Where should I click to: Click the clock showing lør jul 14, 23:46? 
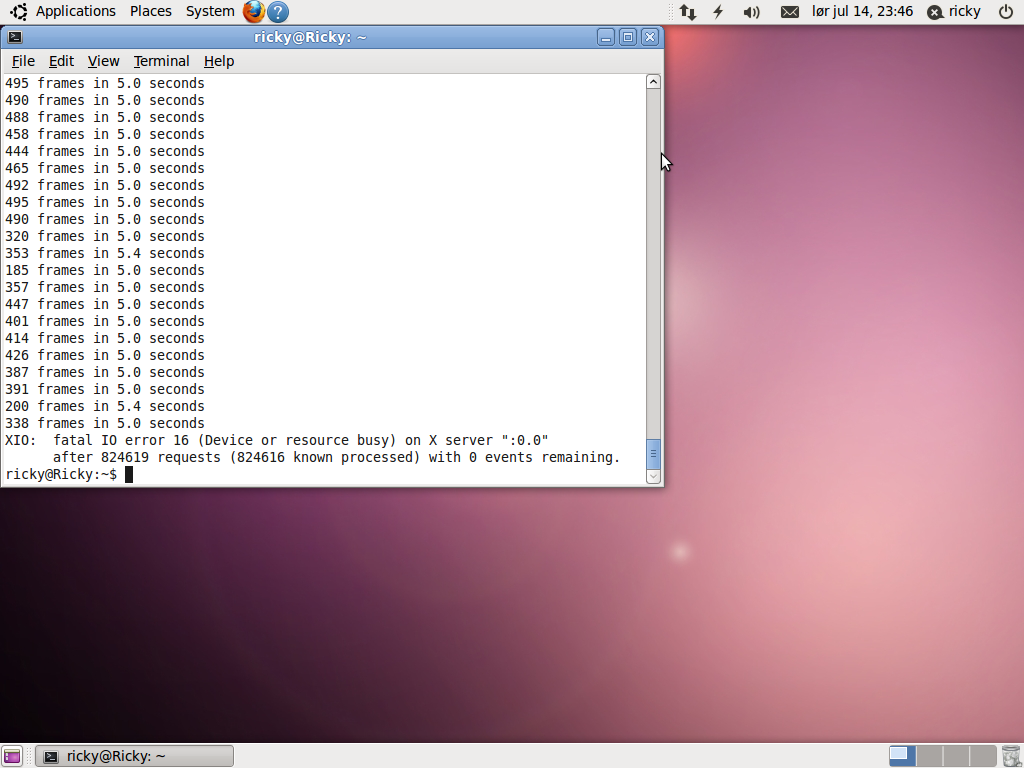click(x=862, y=12)
